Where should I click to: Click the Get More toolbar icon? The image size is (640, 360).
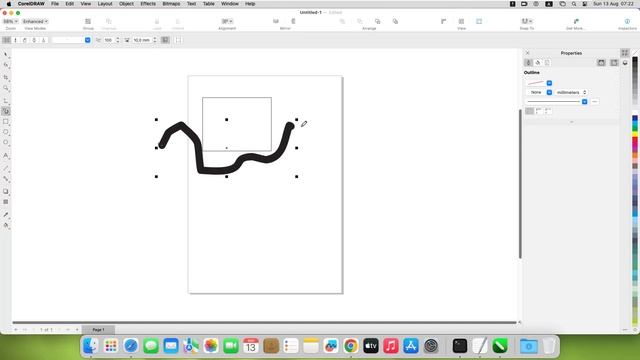pos(576,21)
